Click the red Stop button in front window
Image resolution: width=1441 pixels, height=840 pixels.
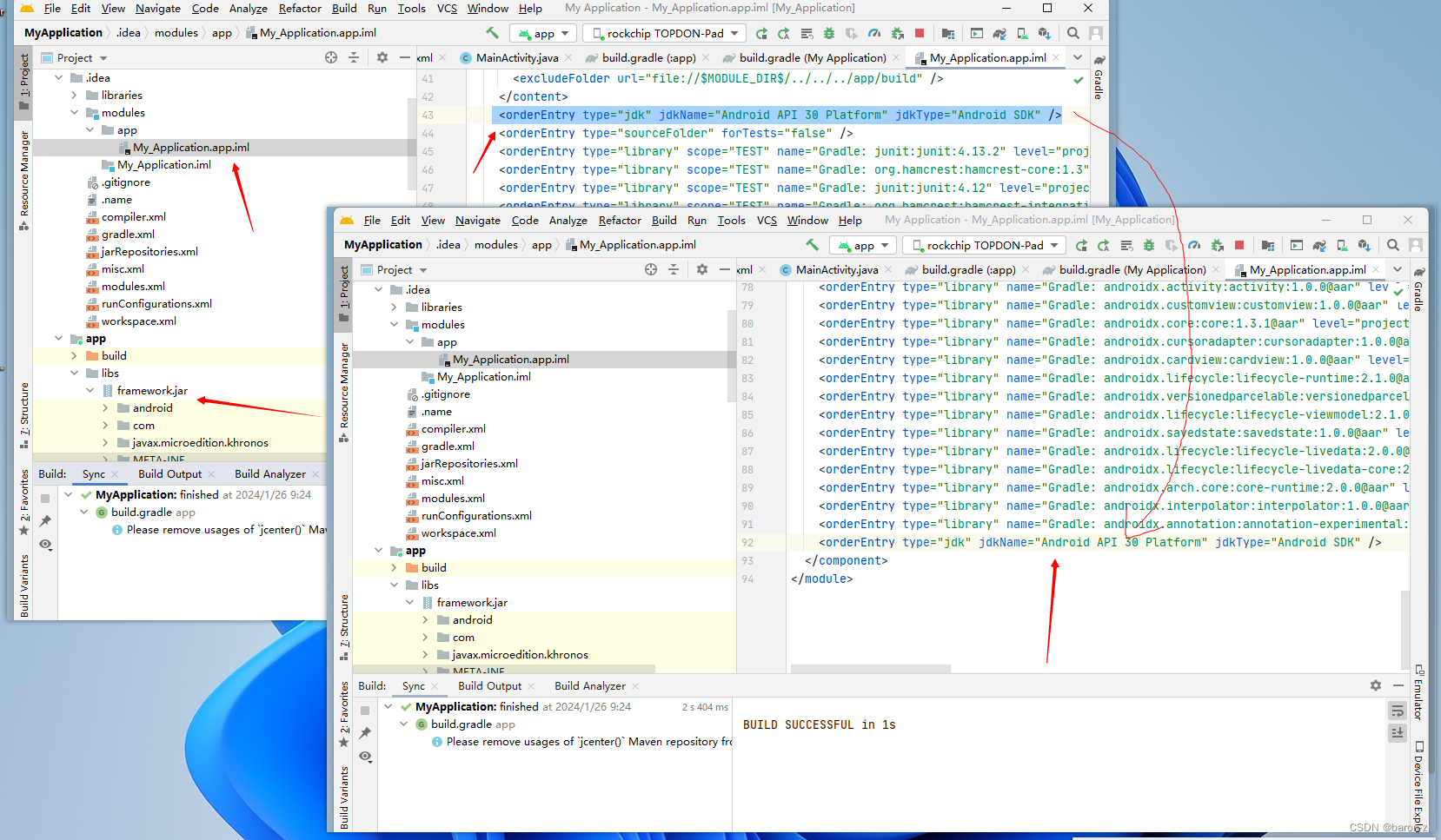click(x=1239, y=246)
